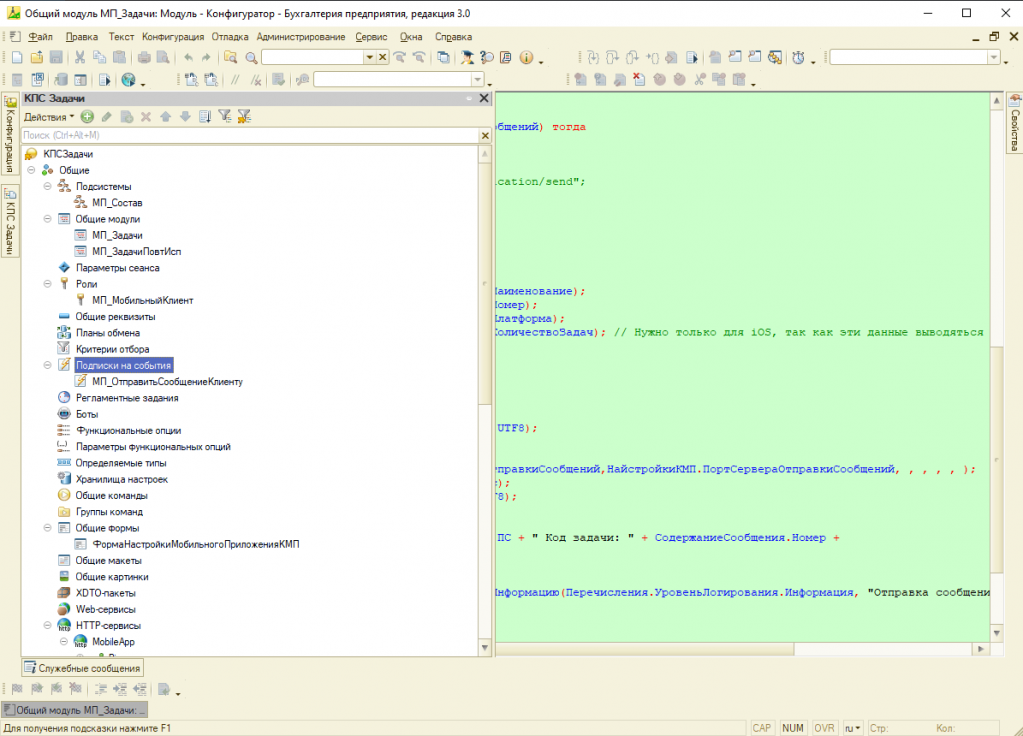Open the Конфигурация menu
The height and width of the screenshot is (736, 1023).
coord(172,37)
